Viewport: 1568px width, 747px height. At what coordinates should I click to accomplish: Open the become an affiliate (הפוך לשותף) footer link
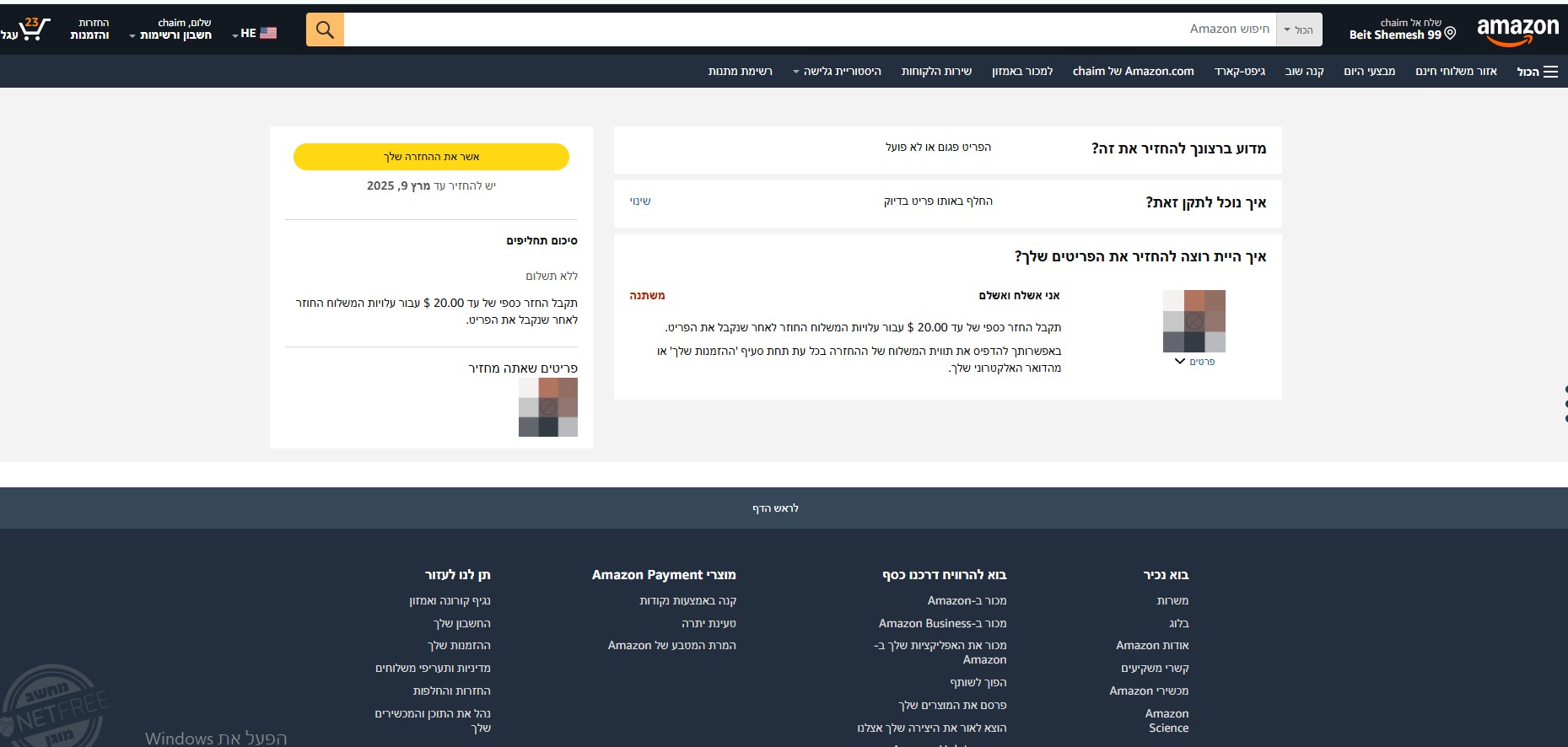pyautogui.click(x=978, y=683)
